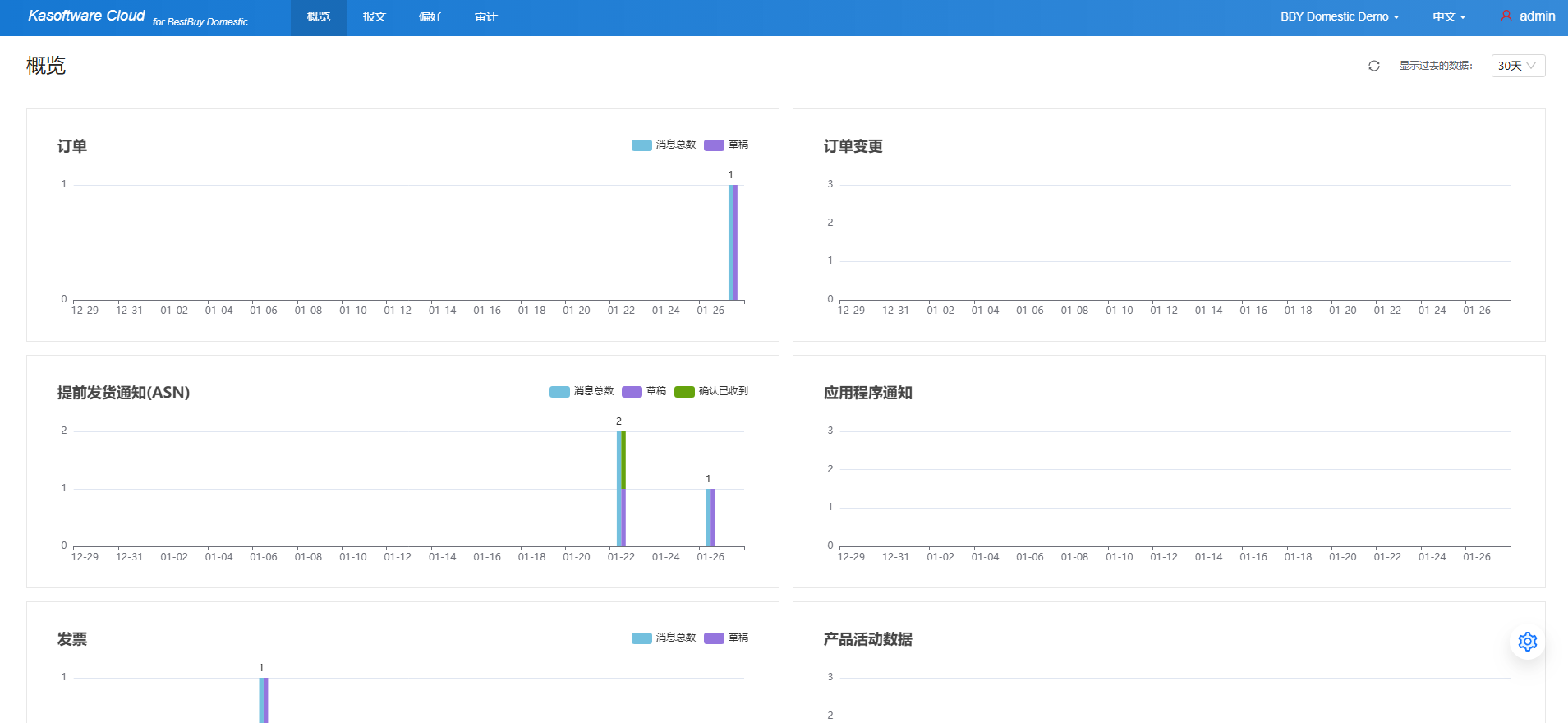Open the floating settings gear icon
Viewport: 1568px width, 723px height.
click(1527, 642)
